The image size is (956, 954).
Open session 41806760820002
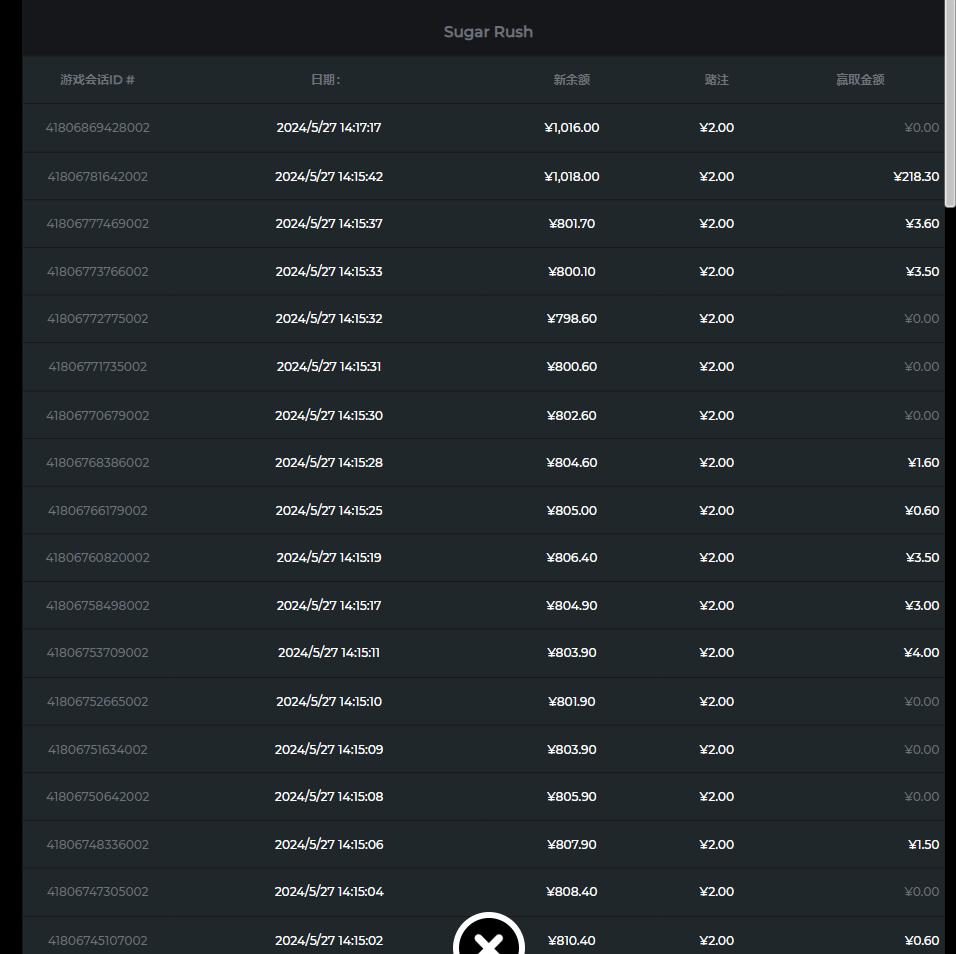click(x=98, y=558)
